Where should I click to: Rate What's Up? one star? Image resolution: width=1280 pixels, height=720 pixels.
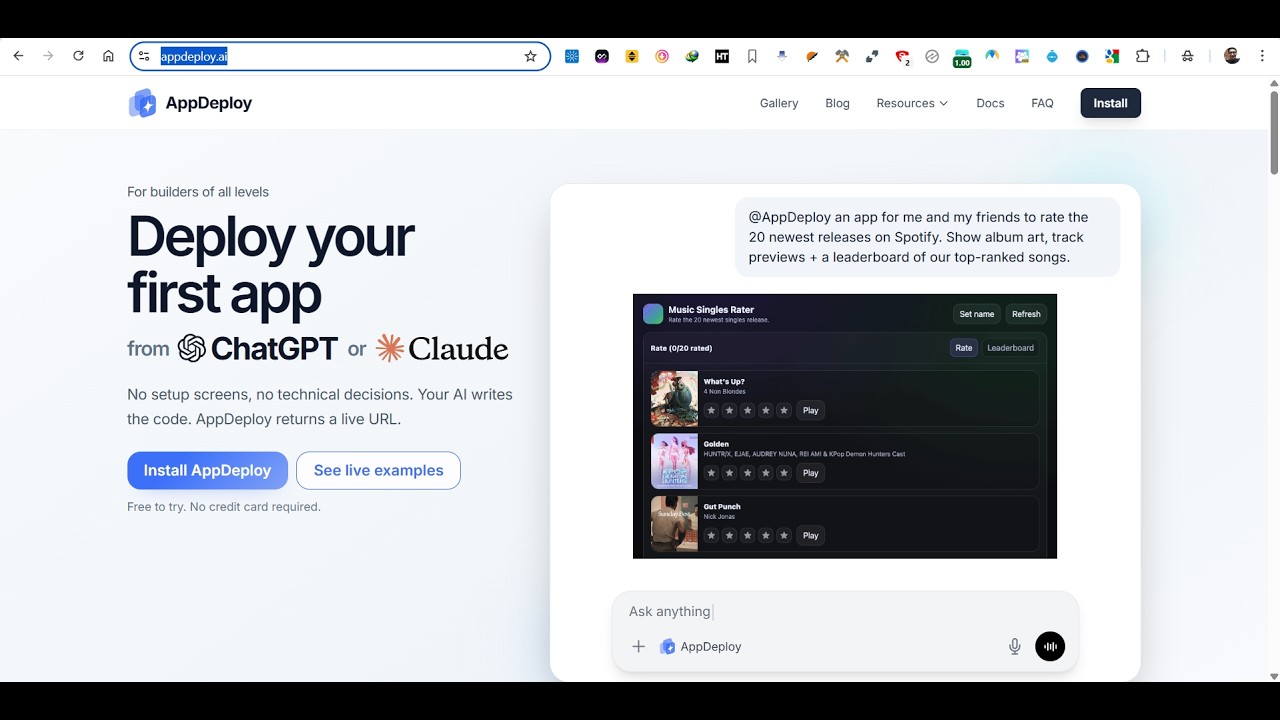click(x=711, y=410)
